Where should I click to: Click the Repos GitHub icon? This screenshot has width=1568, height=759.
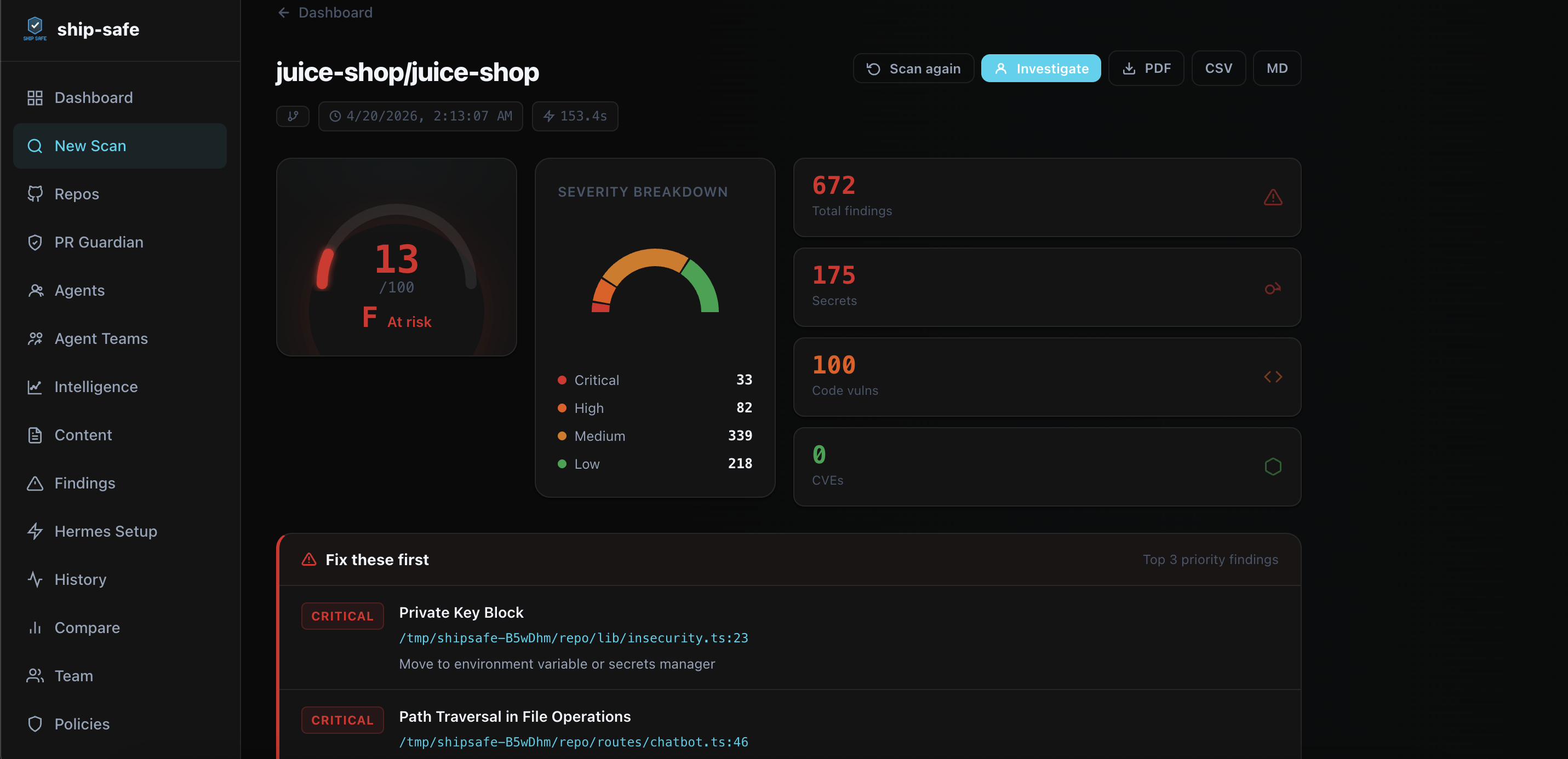[35, 194]
